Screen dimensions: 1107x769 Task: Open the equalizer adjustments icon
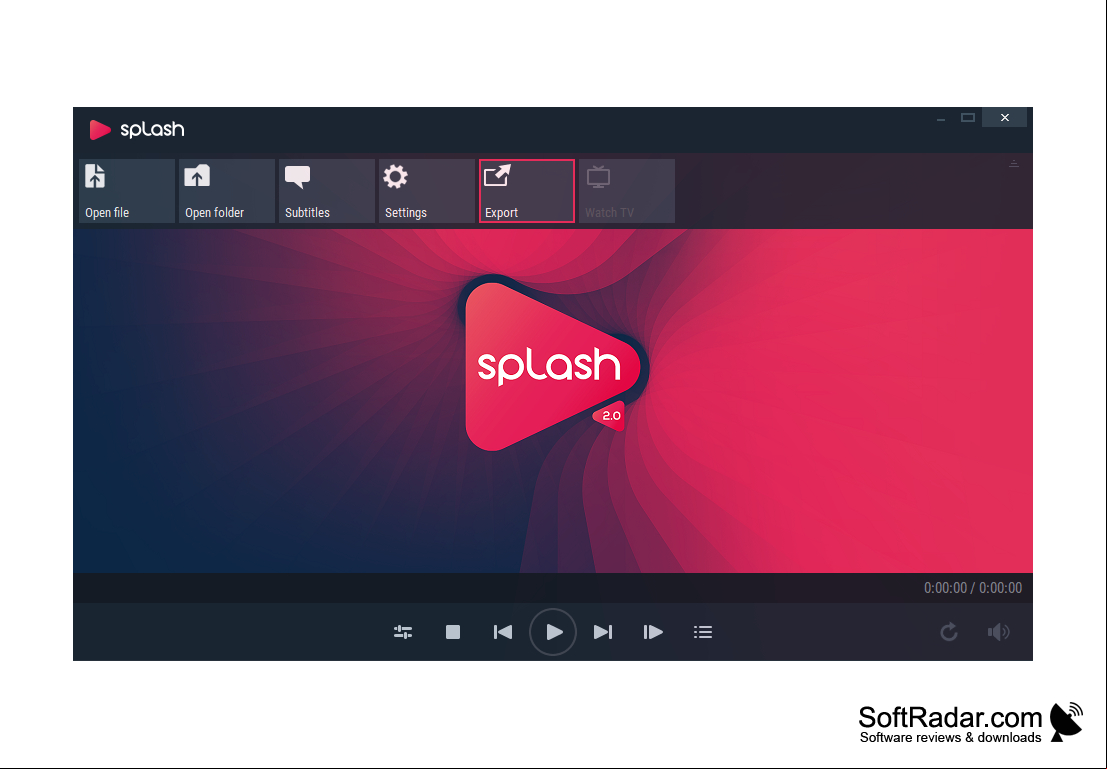tap(403, 632)
